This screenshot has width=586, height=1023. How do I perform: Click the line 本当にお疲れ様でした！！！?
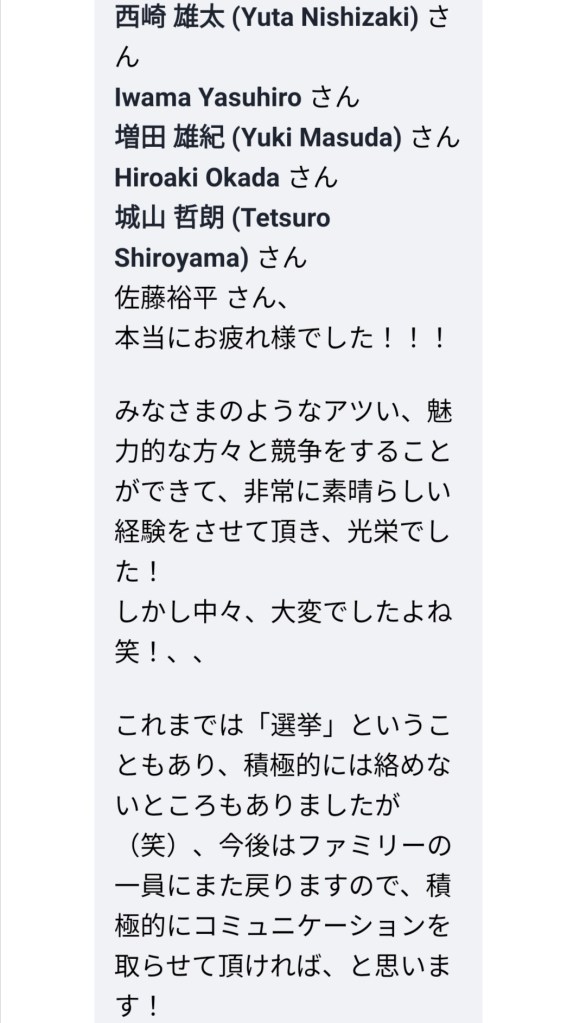[281, 339]
